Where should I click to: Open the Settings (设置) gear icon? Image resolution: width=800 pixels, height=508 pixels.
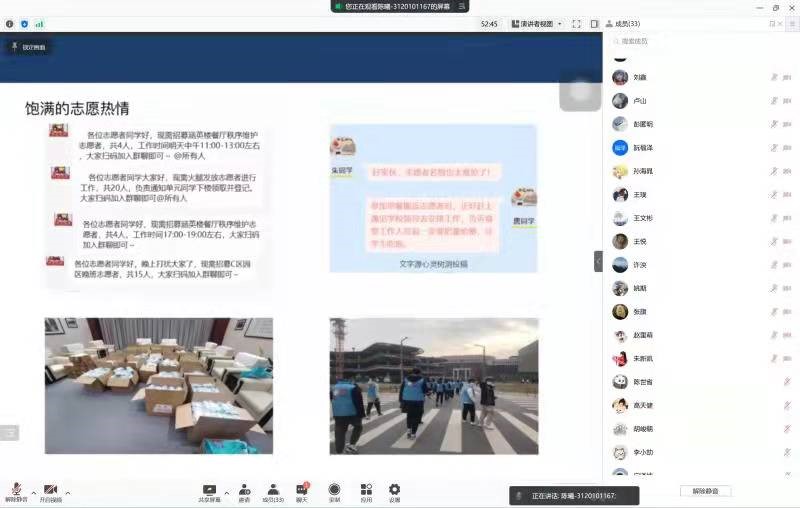[x=394, y=490]
